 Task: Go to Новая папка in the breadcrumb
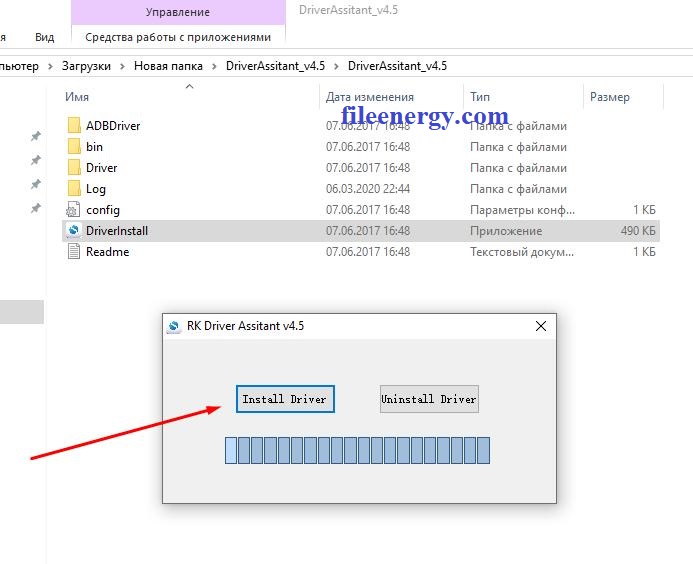pos(168,66)
